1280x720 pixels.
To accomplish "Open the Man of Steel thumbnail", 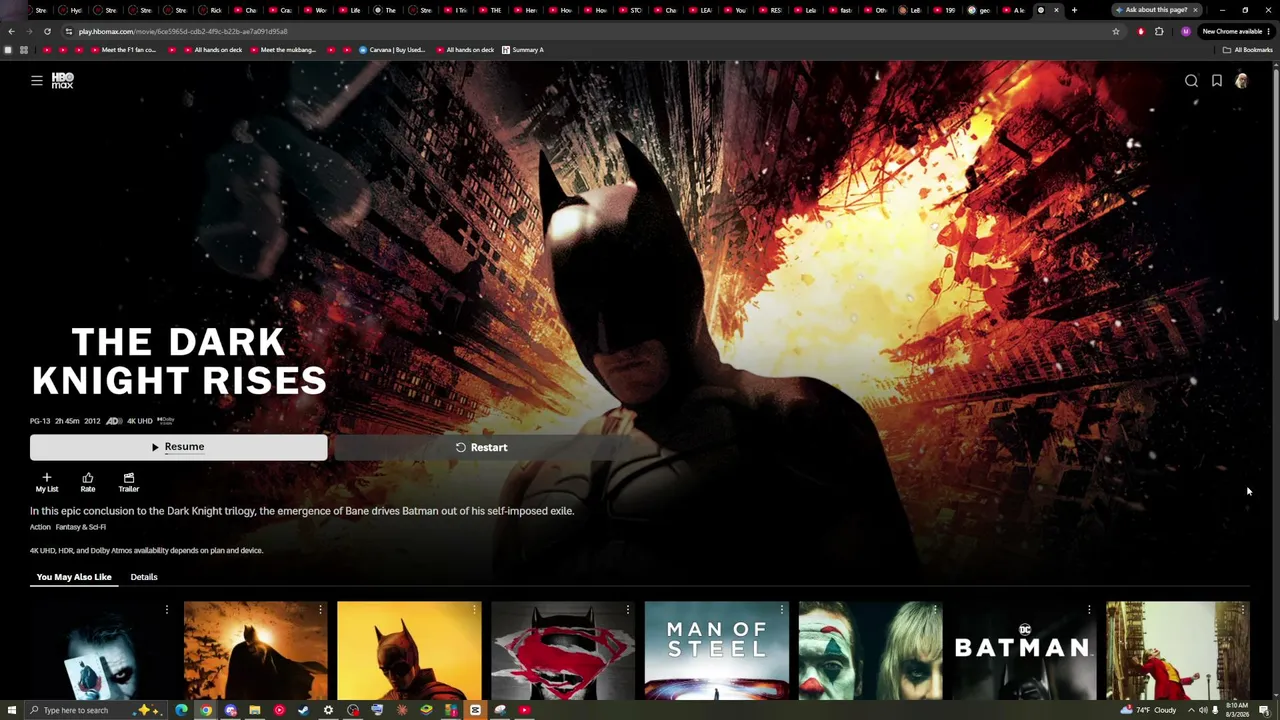I will [x=716, y=650].
